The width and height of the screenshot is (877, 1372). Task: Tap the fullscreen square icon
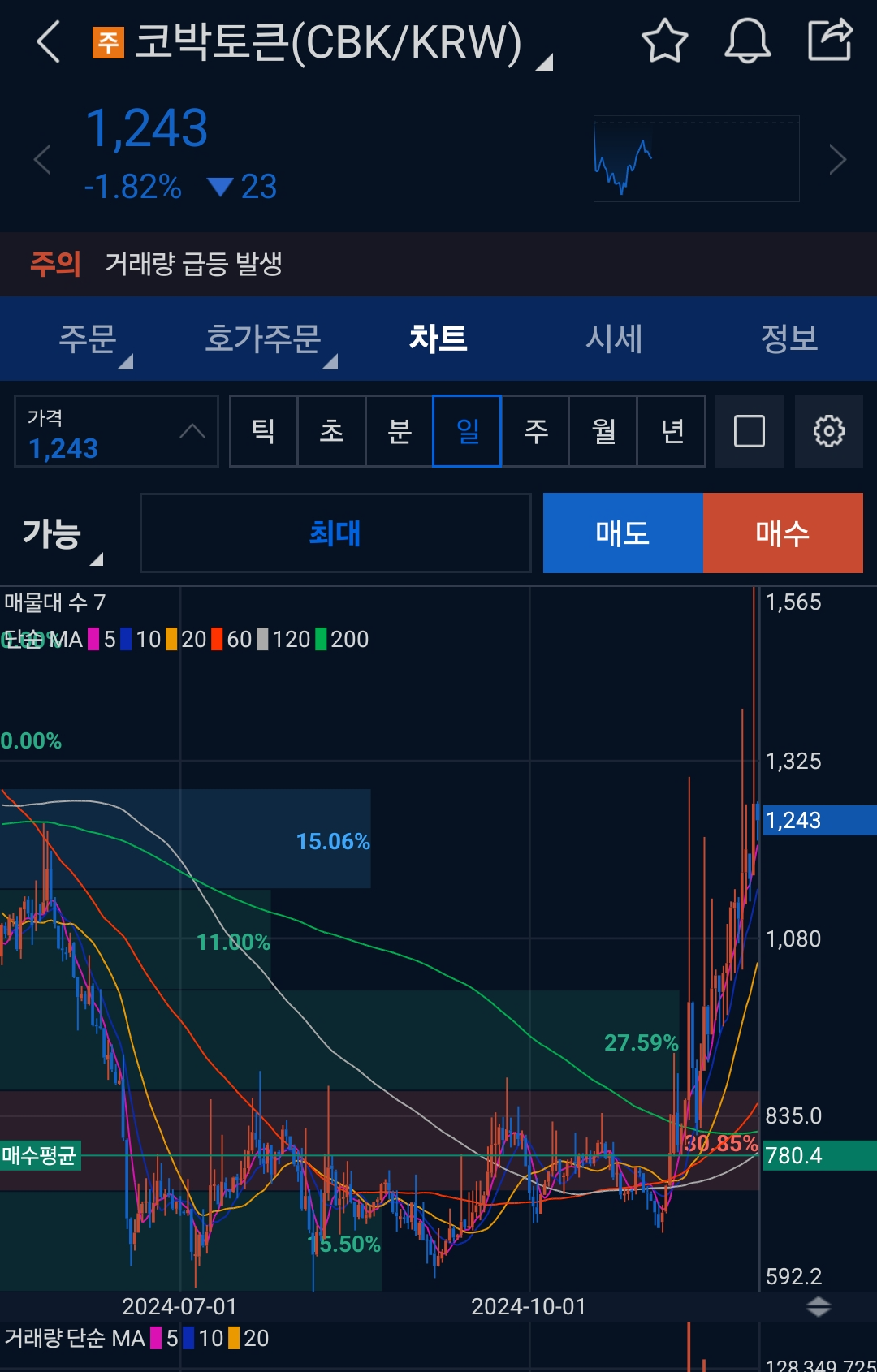749,431
